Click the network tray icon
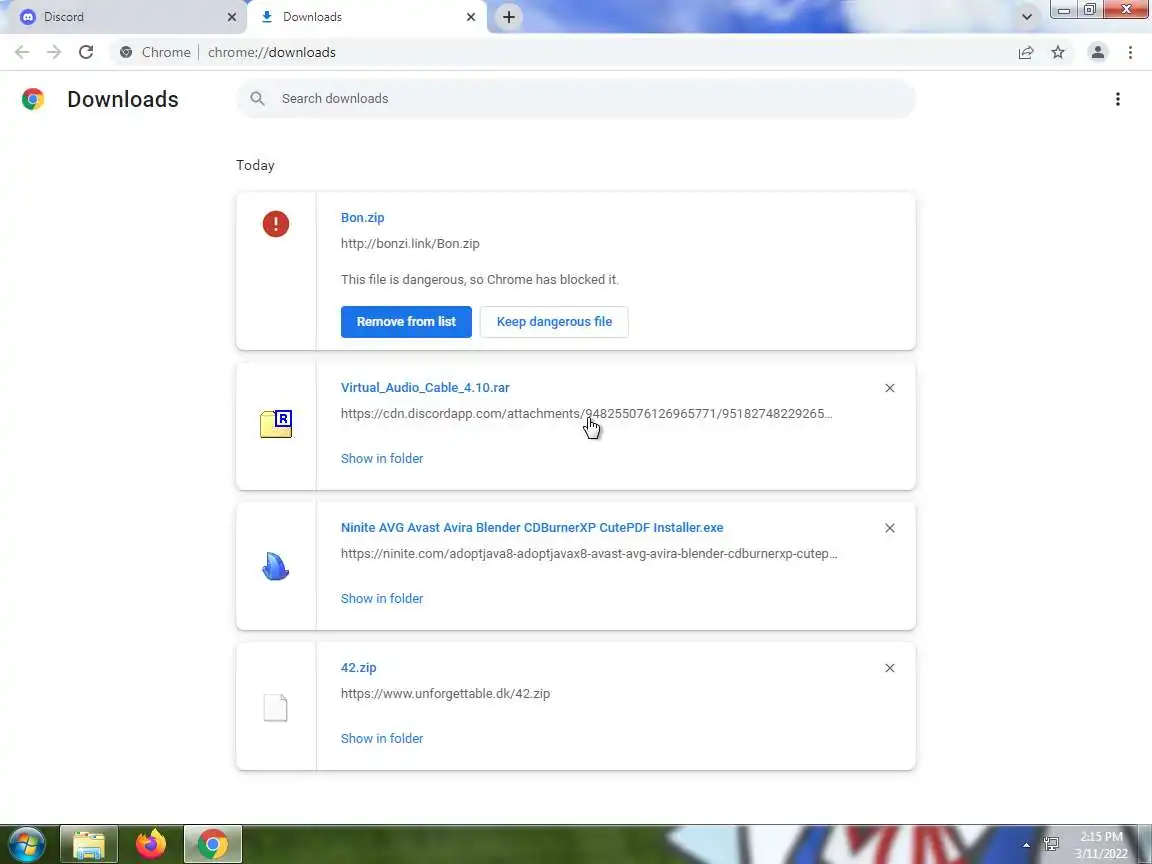Viewport: 1152px width, 864px height. click(x=1051, y=845)
